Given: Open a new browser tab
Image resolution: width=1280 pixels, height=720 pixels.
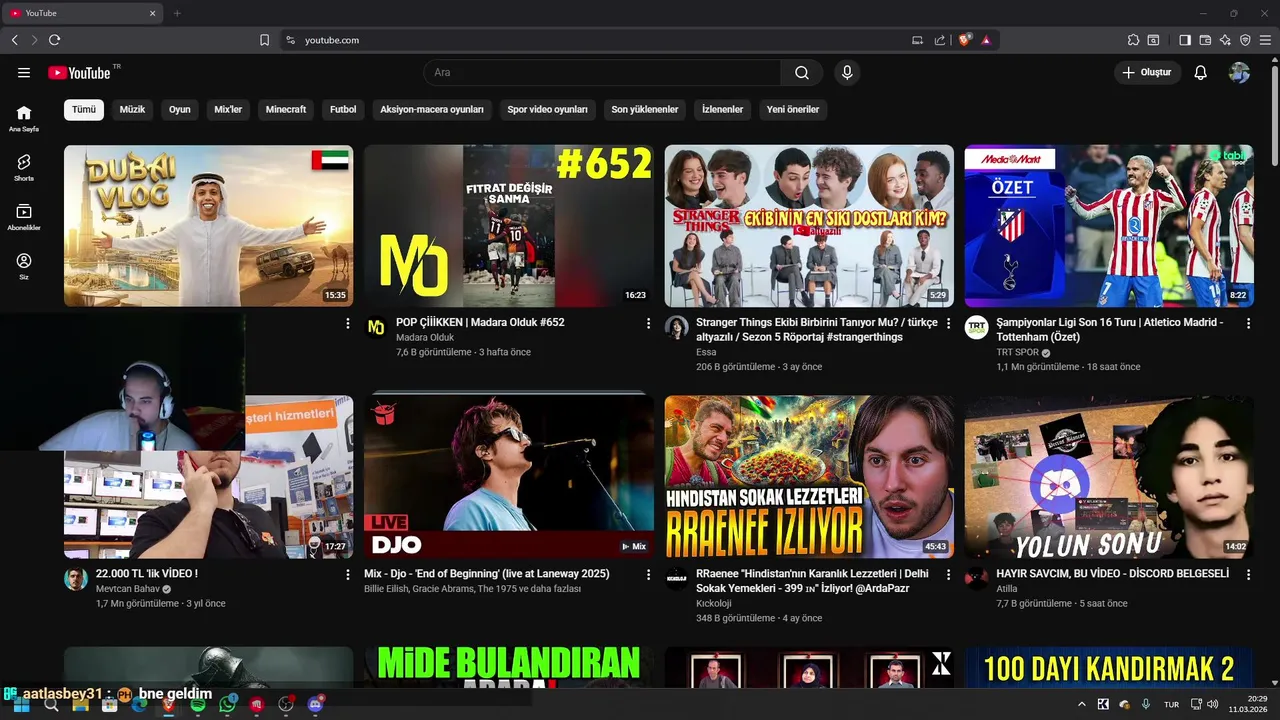Looking at the screenshot, I should click(x=177, y=13).
